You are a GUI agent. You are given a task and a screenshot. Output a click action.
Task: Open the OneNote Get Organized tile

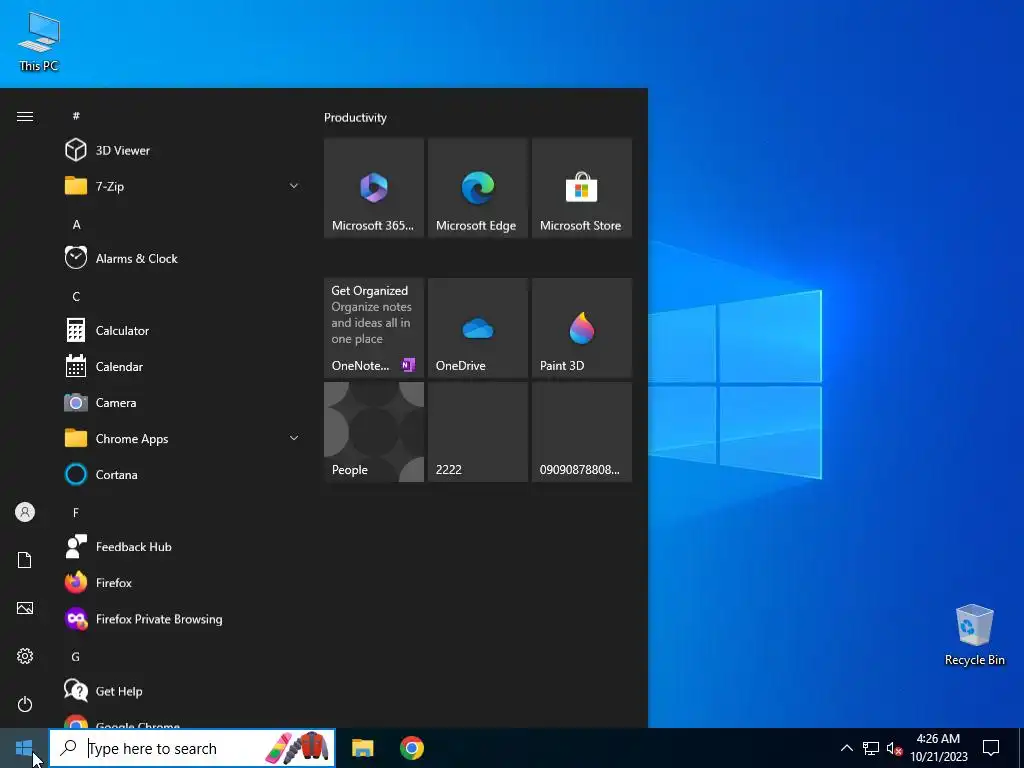click(x=374, y=328)
